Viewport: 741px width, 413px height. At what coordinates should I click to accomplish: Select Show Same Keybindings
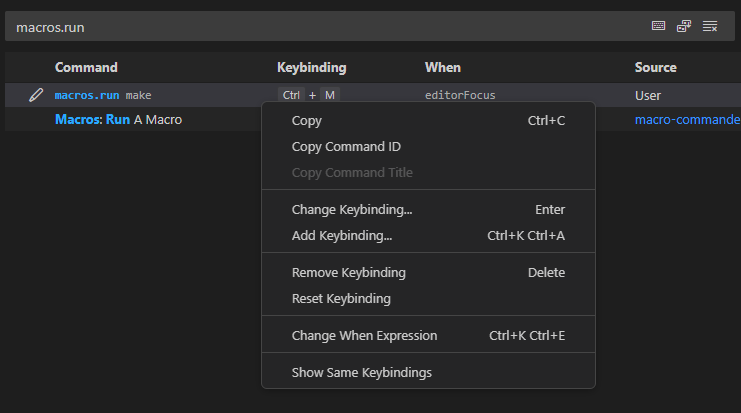[361, 373]
